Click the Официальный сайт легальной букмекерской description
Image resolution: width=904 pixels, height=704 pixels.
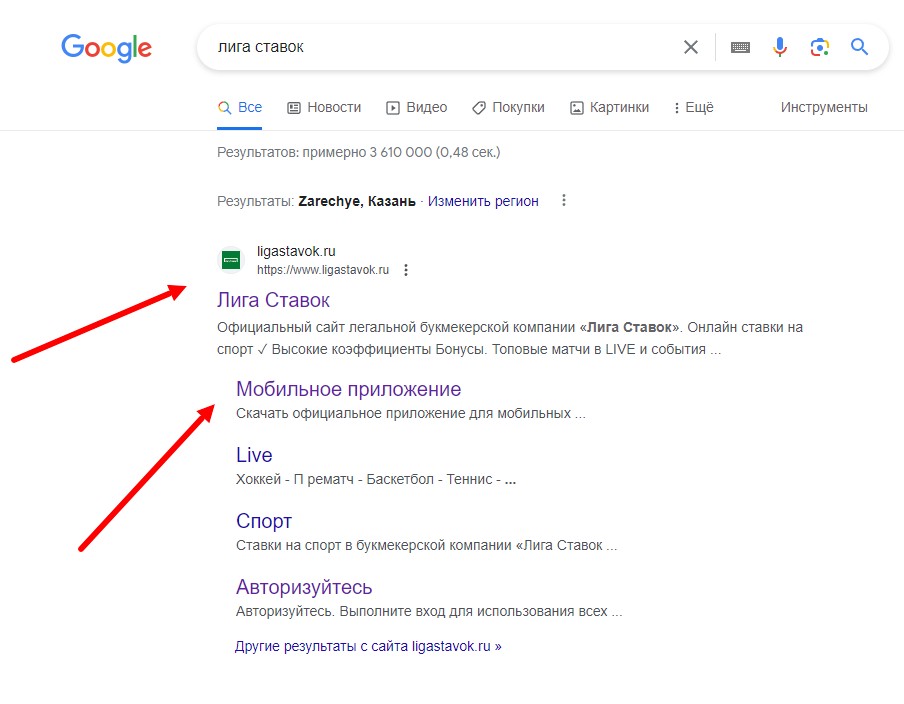(510, 338)
